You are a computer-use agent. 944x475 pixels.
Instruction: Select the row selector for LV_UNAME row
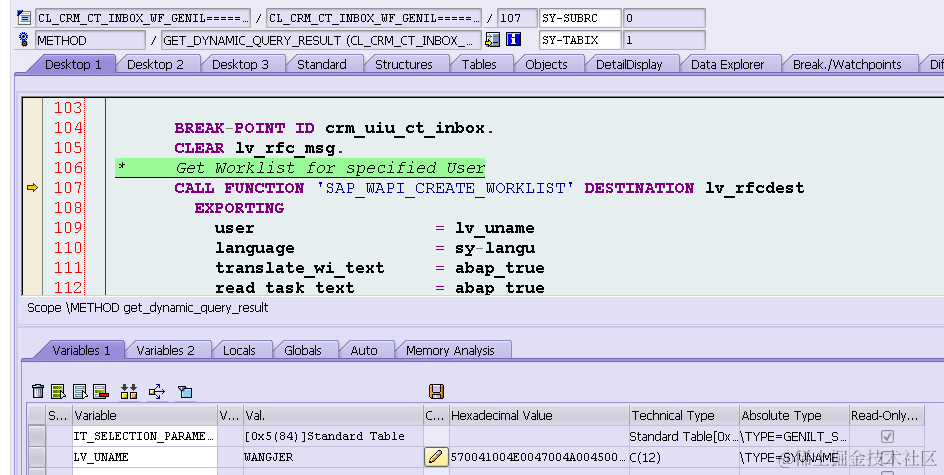tap(37, 457)
